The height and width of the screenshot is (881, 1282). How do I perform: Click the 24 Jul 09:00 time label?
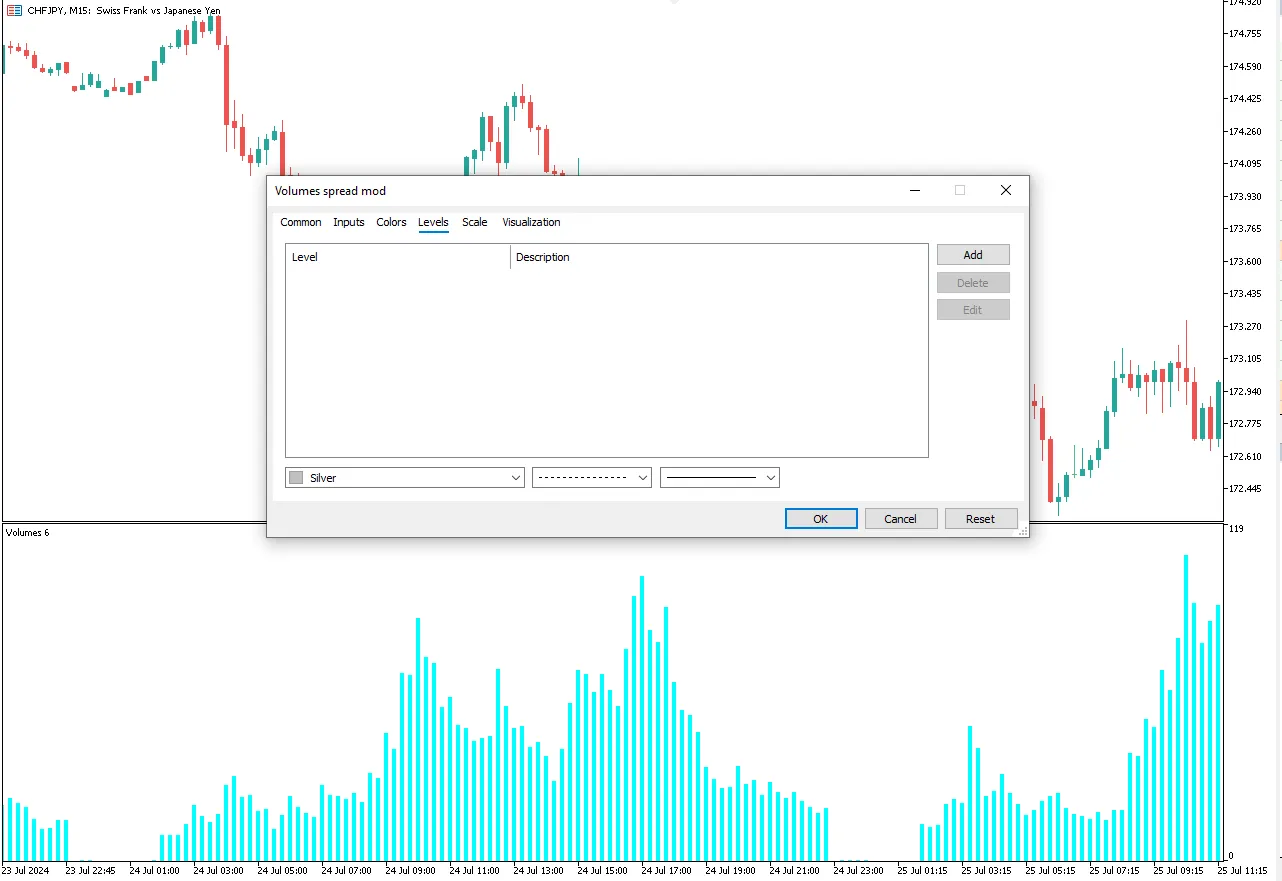pyautogui.click(x=410, y=870)
